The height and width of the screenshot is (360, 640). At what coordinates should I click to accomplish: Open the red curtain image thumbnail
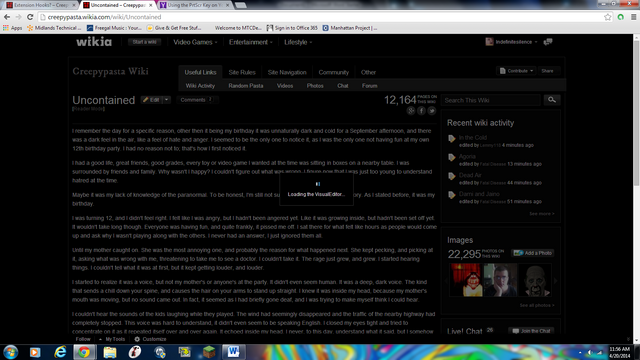[x=466, y=280]
